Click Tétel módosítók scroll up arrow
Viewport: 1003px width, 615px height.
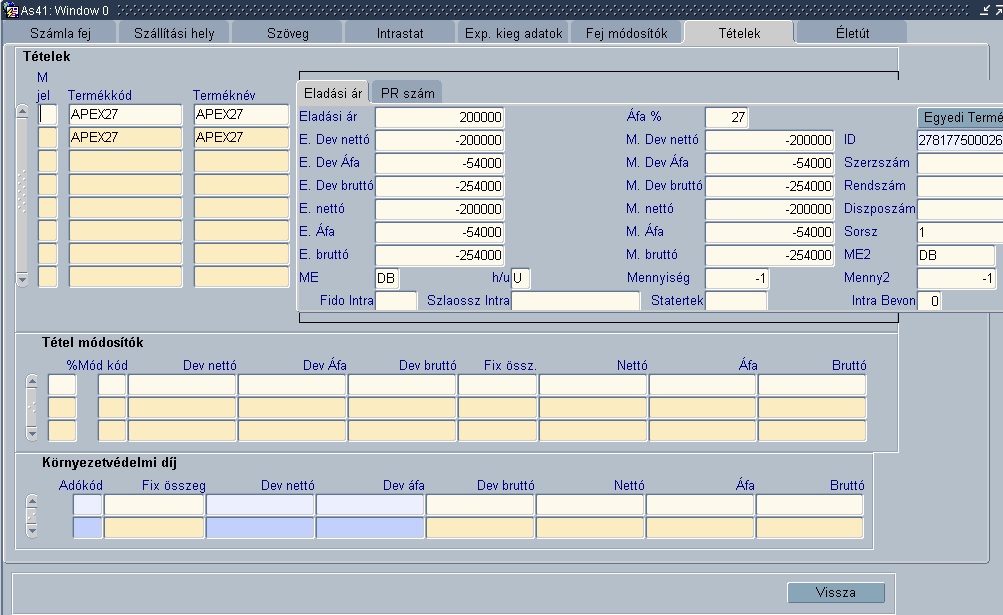tap(32, 382)
